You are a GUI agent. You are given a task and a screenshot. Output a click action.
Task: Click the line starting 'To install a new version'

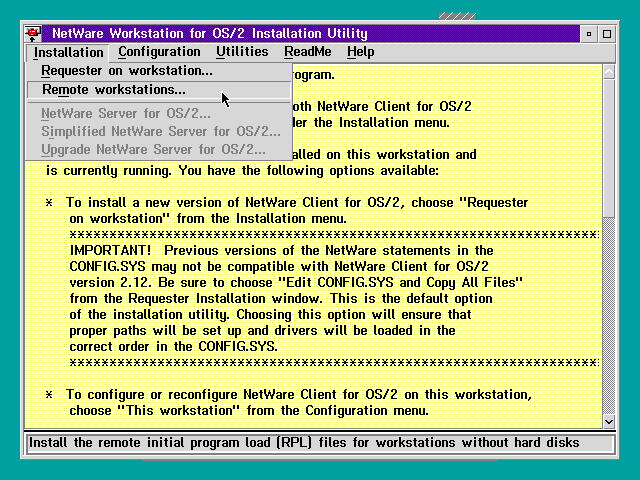pyautogui.click(x=297, y=202)
